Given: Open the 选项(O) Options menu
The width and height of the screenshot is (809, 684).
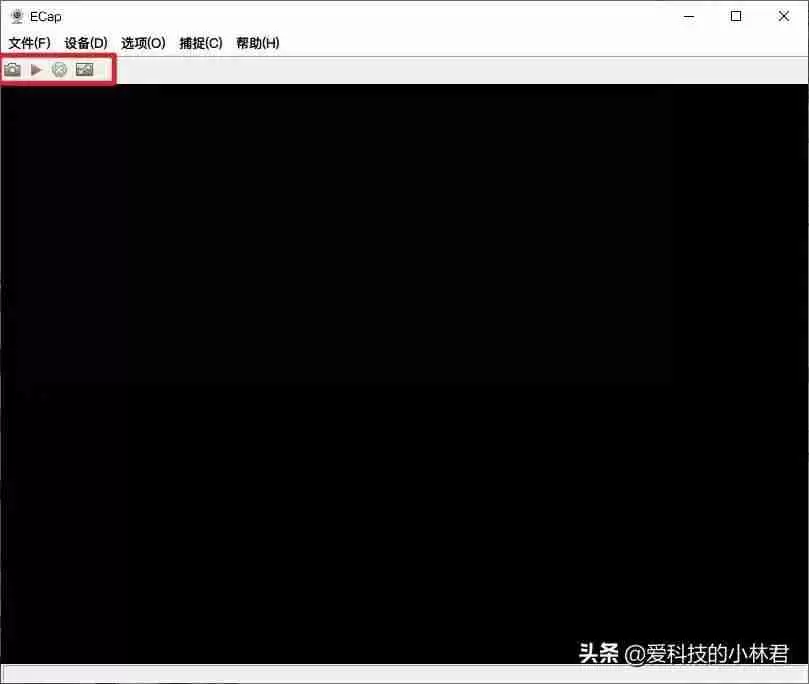Looking at the screenshot, I should coord(141,42).
